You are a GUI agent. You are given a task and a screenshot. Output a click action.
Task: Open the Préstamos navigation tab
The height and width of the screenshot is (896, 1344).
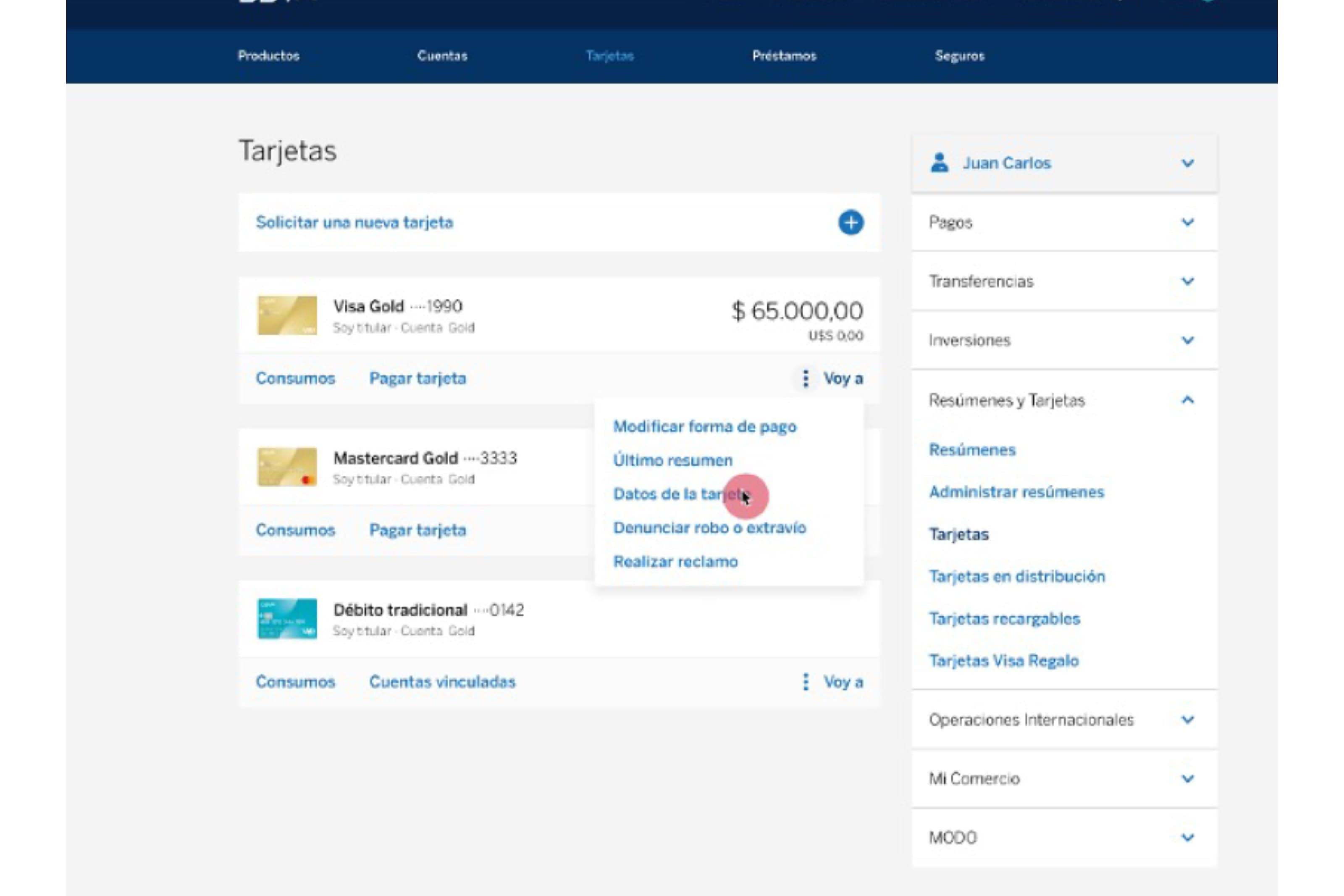click(784, 56)
